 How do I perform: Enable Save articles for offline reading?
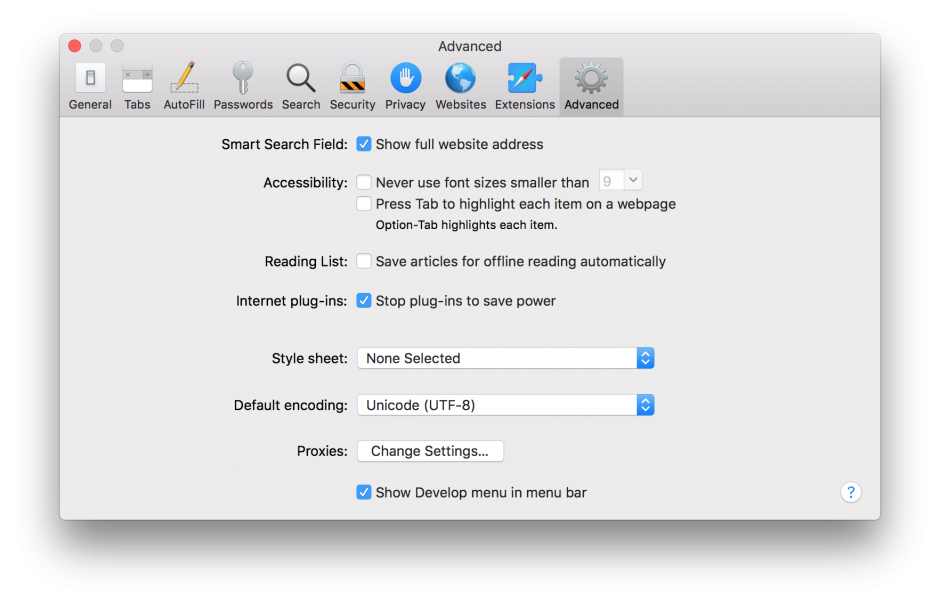click(x=364, y=261)
